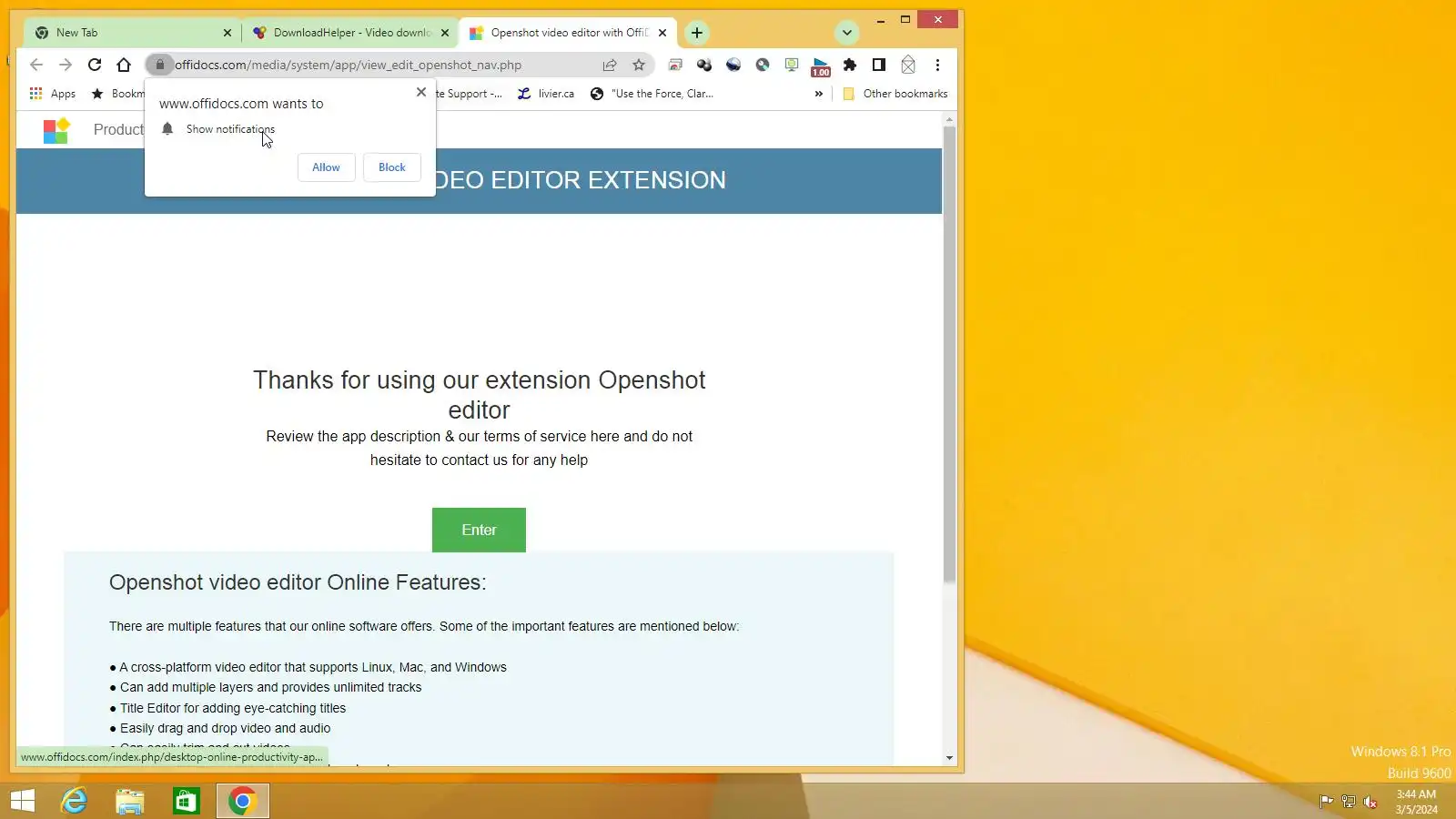
Task: Close the DownloadHelper tab
Action: coord(445,33)
